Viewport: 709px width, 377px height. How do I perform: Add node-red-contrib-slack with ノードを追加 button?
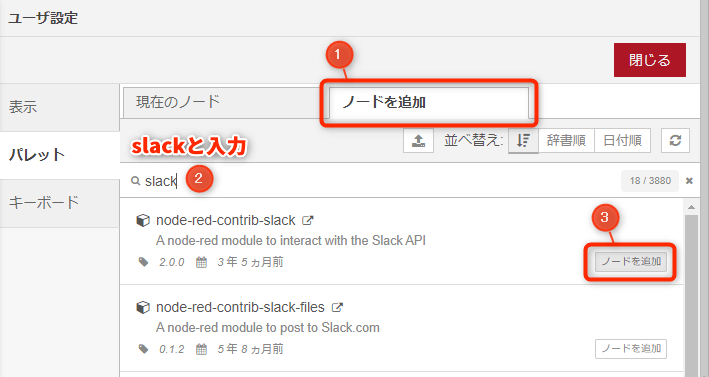pyautogui.click(x=631, y=262)
